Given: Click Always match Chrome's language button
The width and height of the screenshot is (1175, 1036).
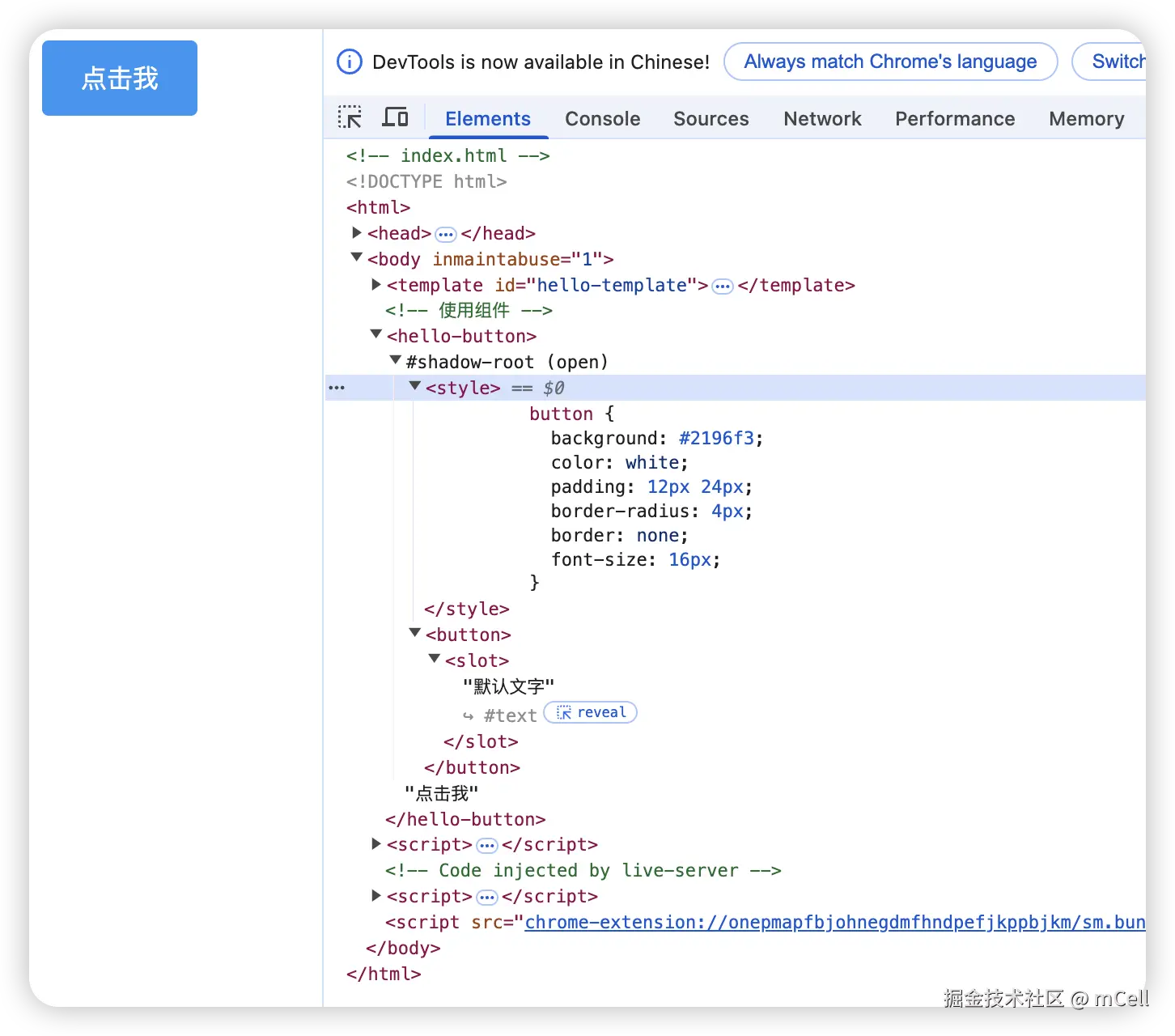Looking at the screenshot, I should [x=890, y=62].
